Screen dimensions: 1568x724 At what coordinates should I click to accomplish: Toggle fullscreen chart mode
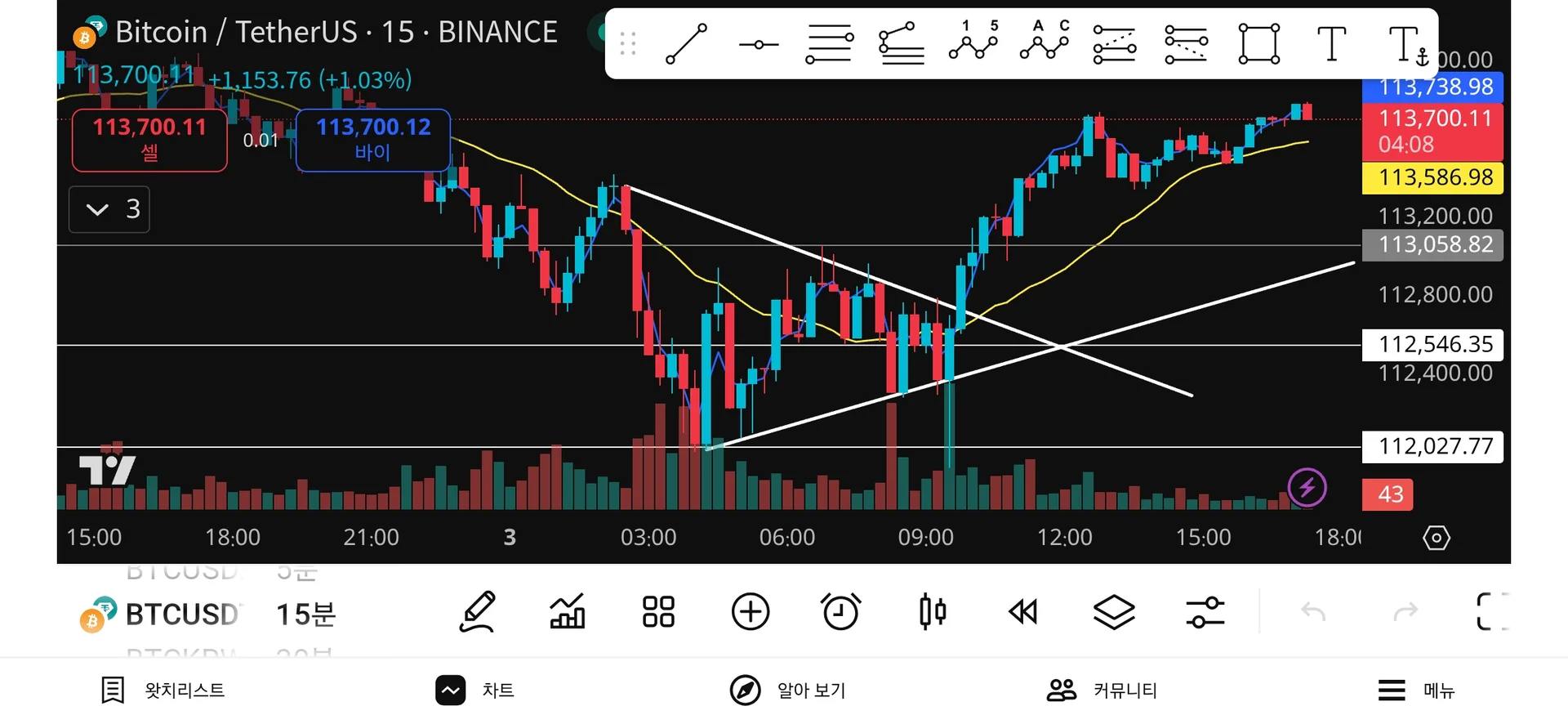tap(1491, 612)
